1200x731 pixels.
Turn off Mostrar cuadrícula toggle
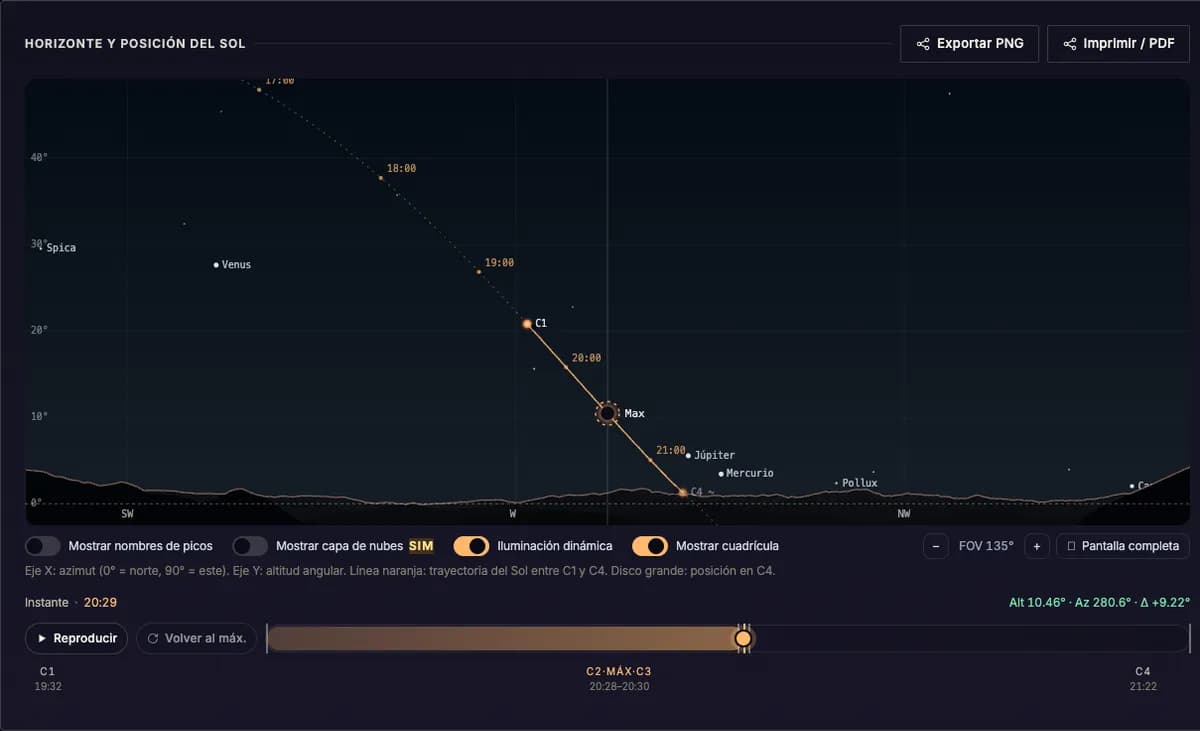[650, 546]
